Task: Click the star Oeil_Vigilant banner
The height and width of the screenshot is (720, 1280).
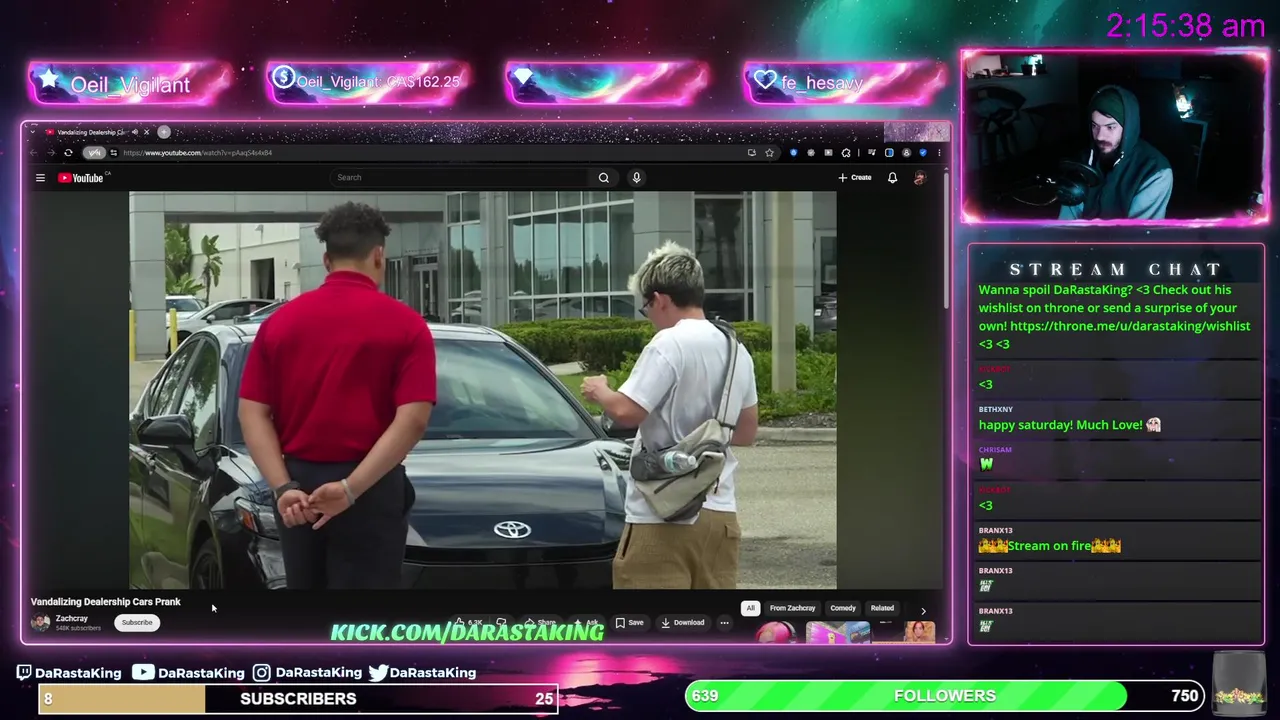Action: [130, 84]
